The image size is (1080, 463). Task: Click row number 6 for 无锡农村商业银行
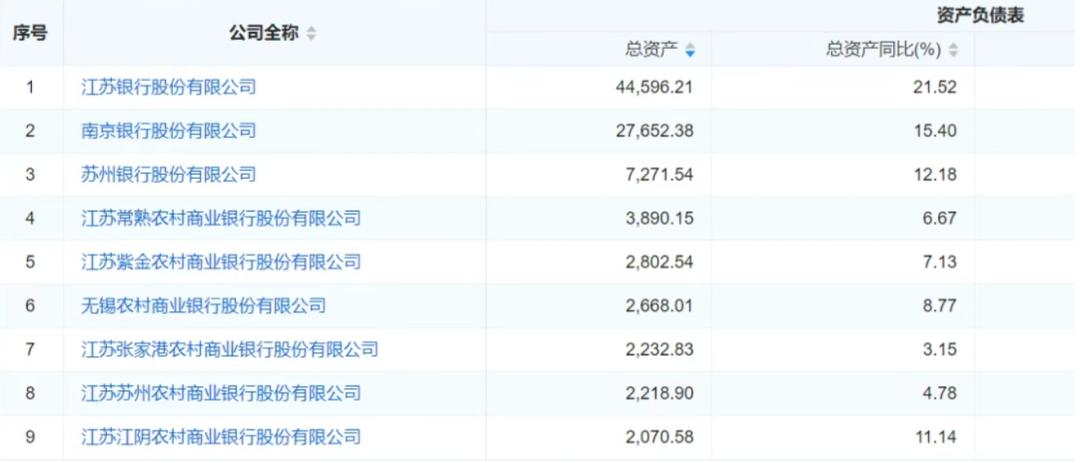click(x=30, y=305)
